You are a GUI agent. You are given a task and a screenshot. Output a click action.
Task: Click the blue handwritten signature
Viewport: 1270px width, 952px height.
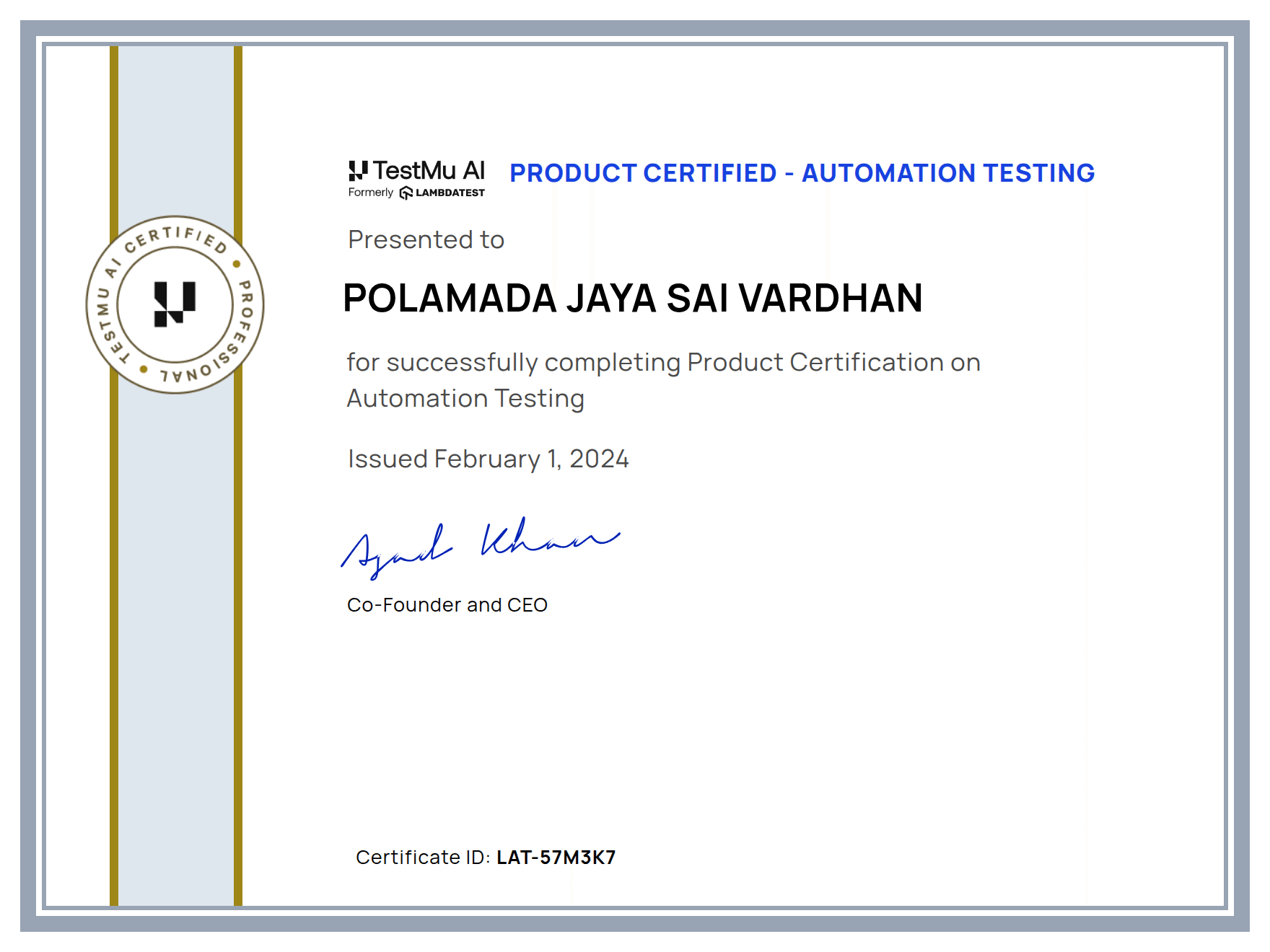tap(480, 547)
